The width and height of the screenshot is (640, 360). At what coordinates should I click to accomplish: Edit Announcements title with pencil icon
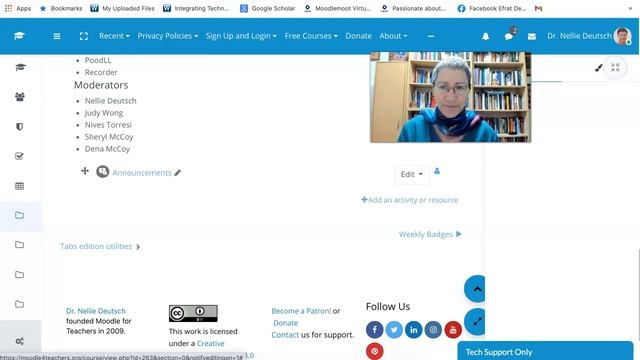pyautogui.click(x=178, y=173)
